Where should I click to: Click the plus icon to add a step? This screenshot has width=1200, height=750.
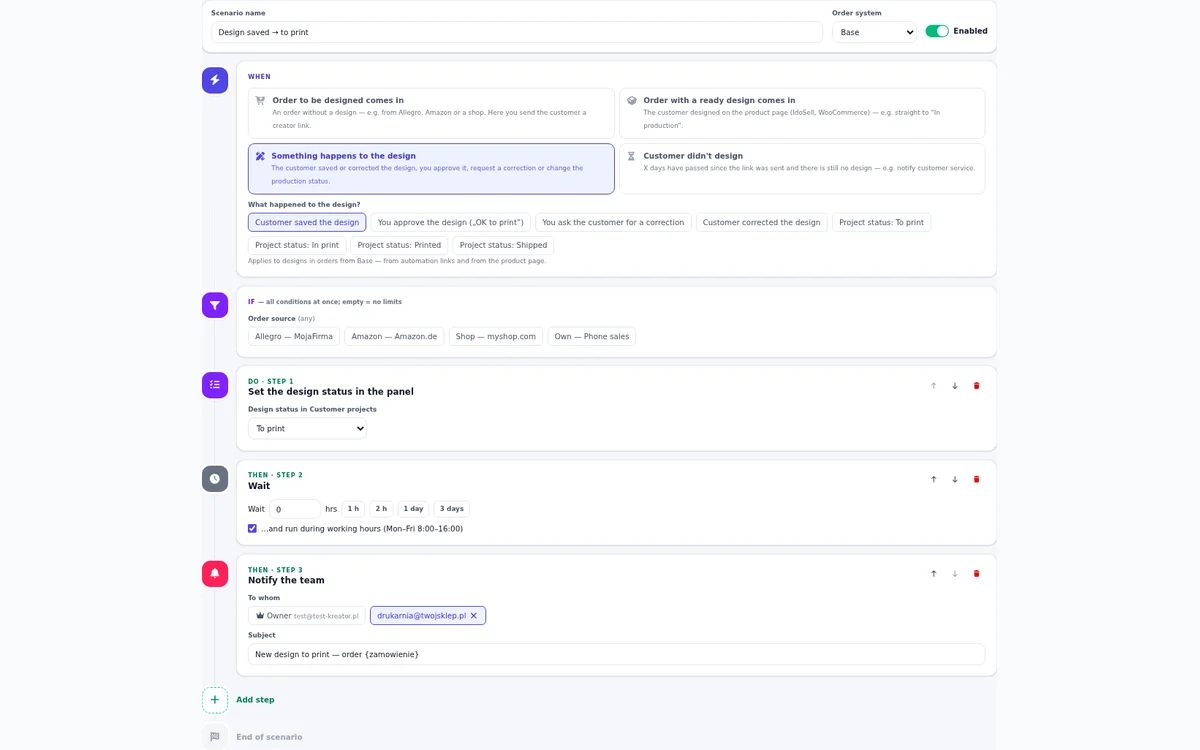(x=215, y=700)
